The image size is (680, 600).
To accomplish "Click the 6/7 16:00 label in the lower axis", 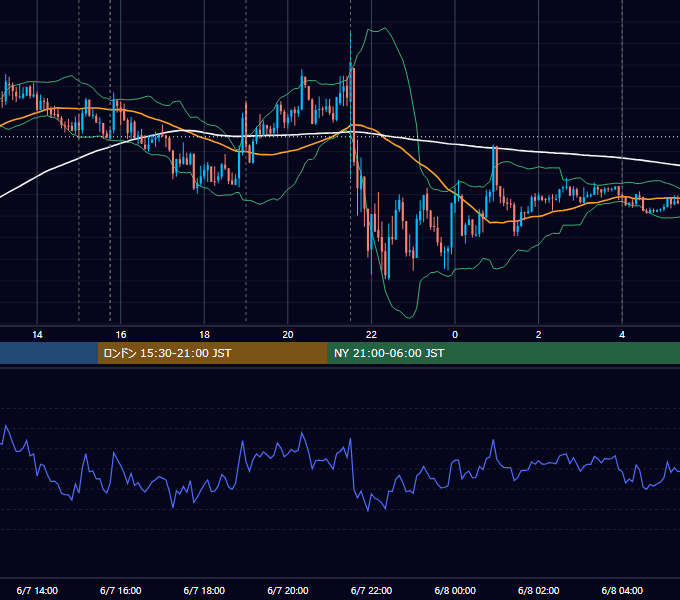I will [x=121, y=590].
